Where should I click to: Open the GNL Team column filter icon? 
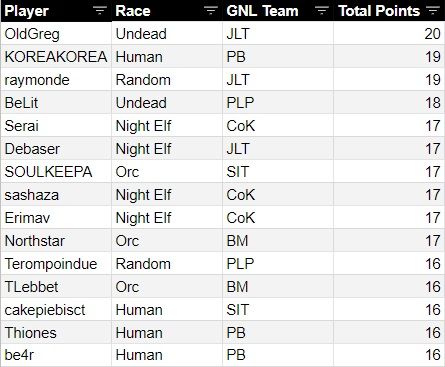pos(321,11)
